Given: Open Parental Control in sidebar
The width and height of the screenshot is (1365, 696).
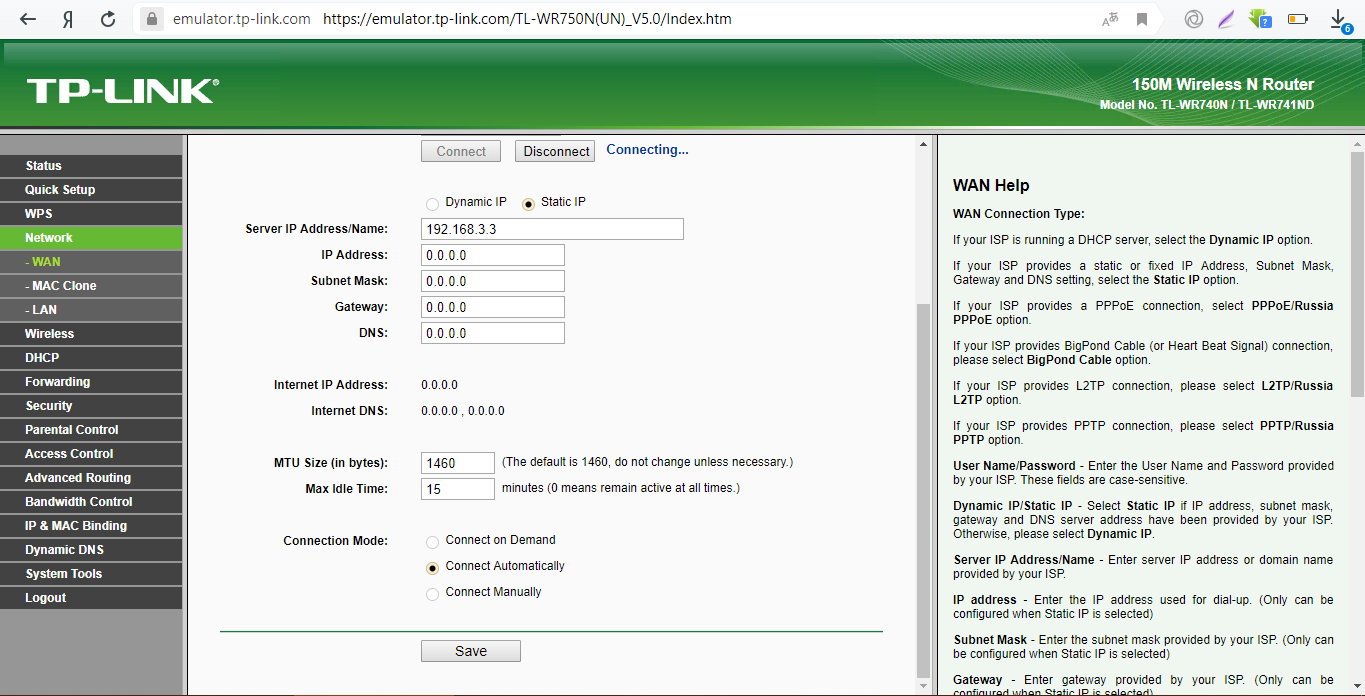Looking at the screenshot, I should pyautogui.click(x=91, y=430).
